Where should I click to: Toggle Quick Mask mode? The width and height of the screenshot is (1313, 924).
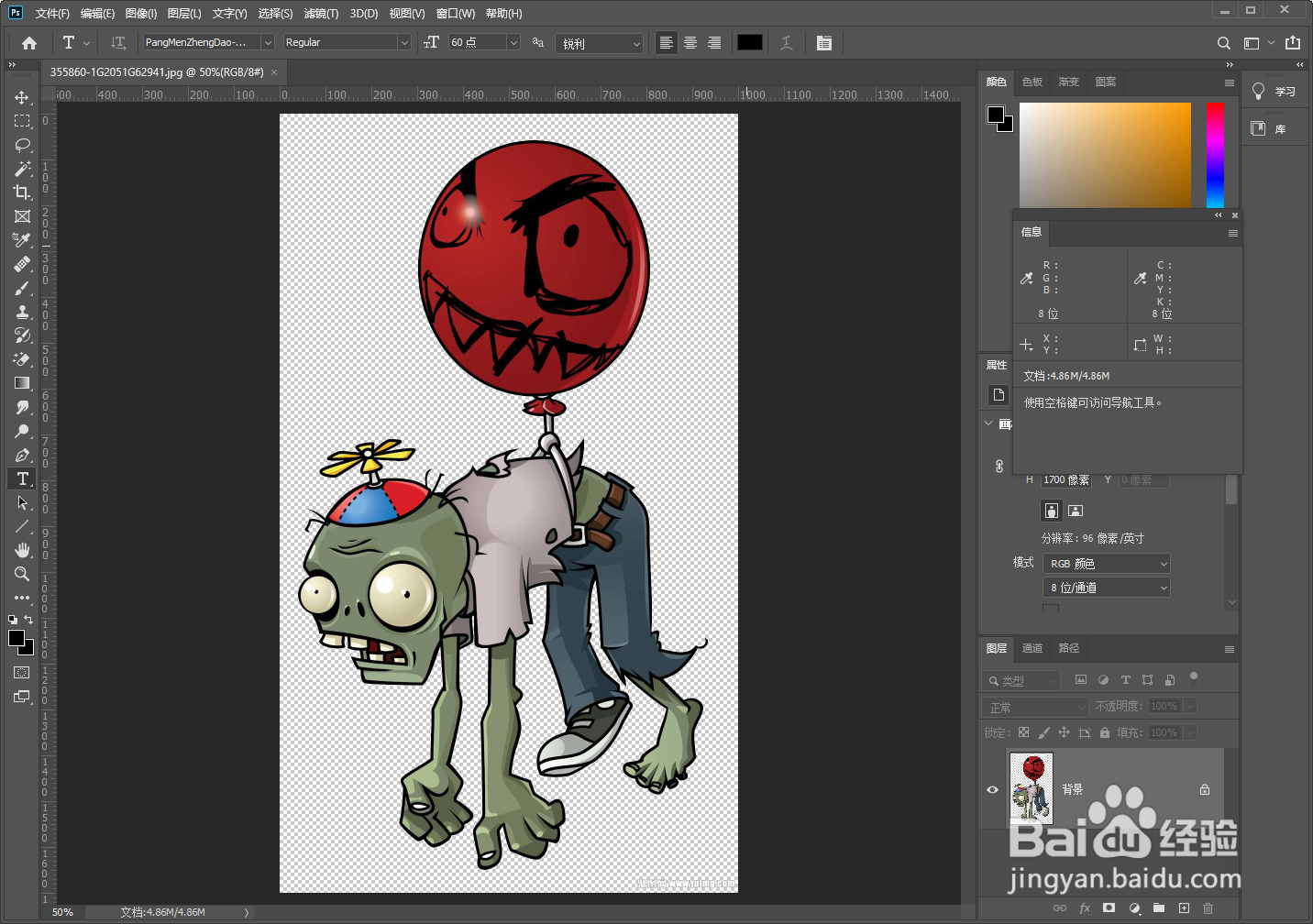pyautogui.click(x=22, y=673)
